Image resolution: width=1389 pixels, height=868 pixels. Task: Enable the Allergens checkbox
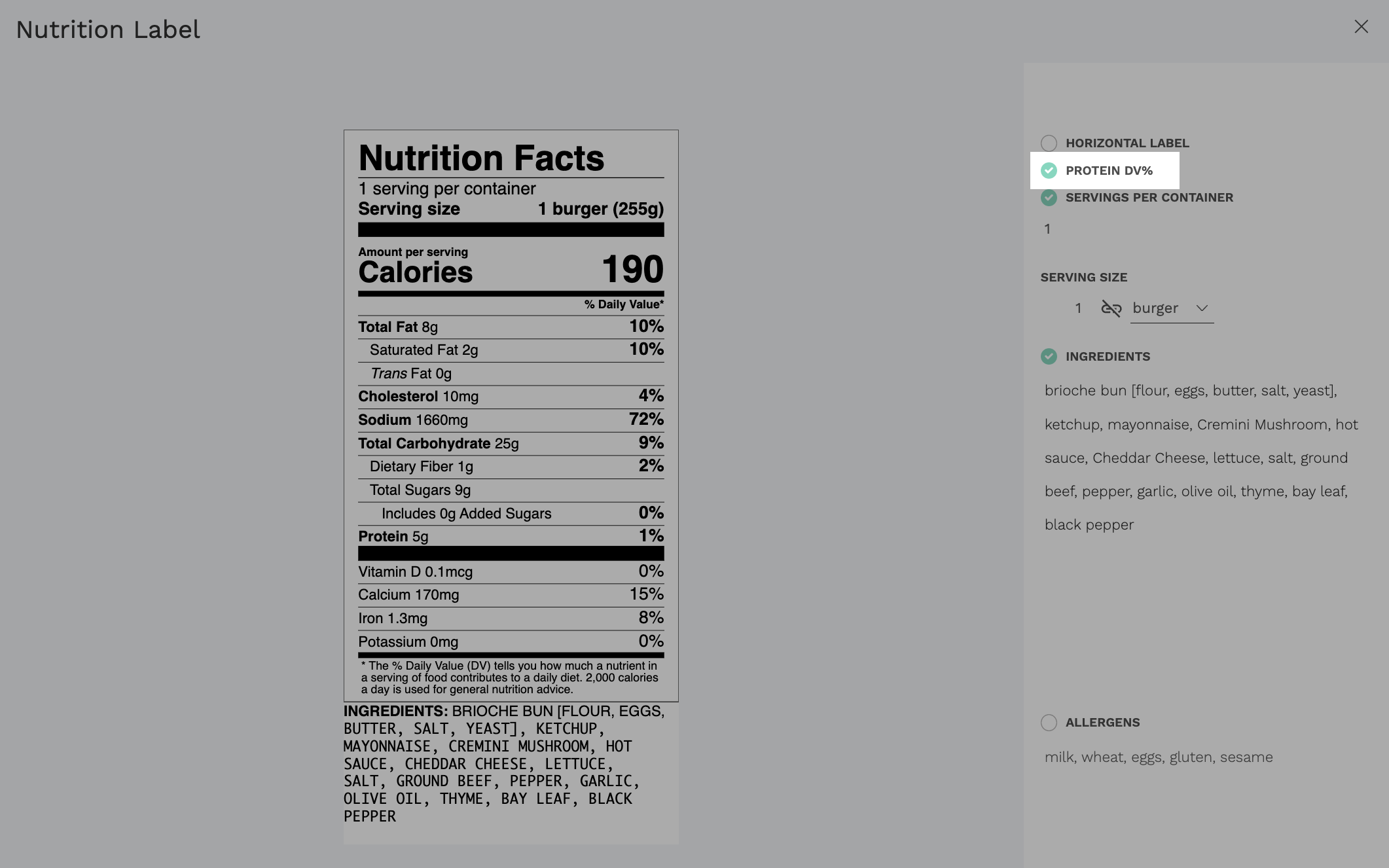coord(1049,723)
